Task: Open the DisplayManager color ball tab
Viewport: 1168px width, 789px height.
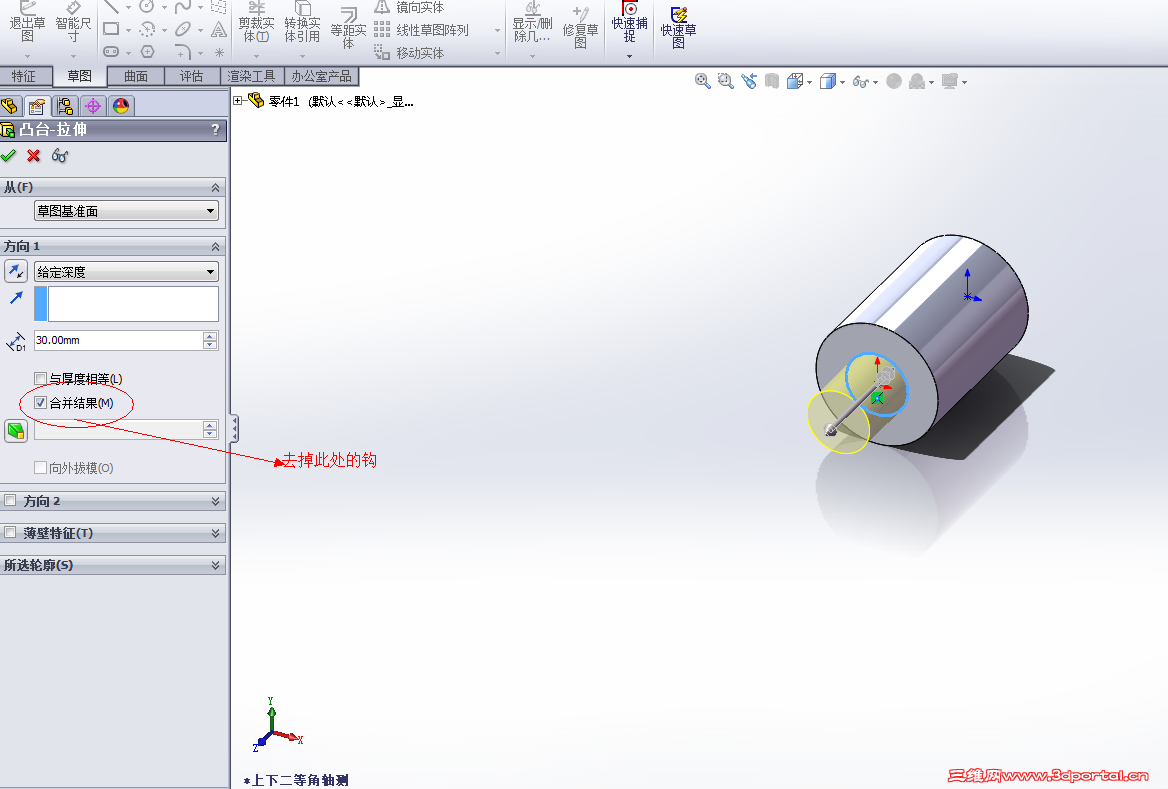Action: (121, 106)
